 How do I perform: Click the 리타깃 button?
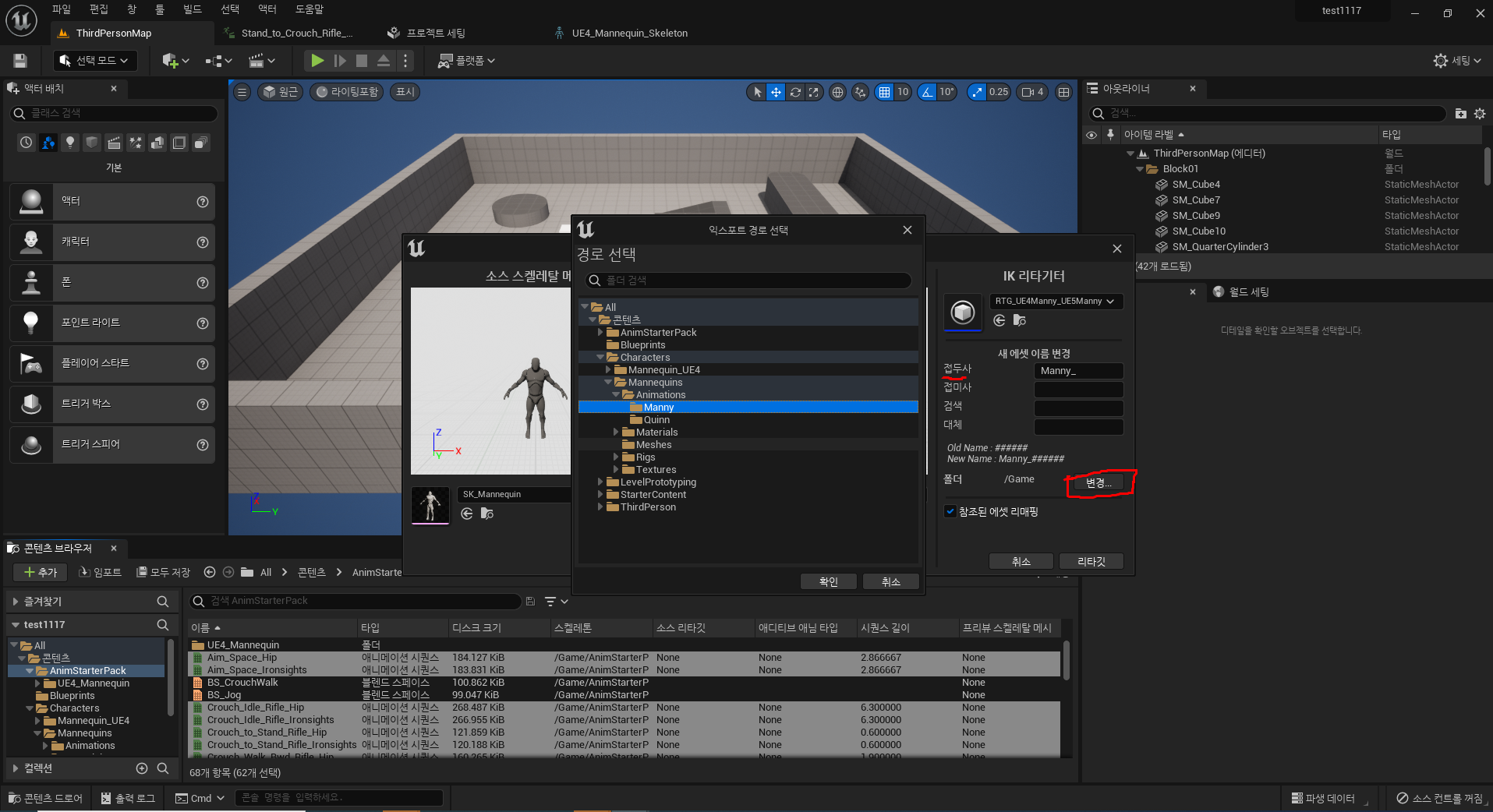point(1091,562)
